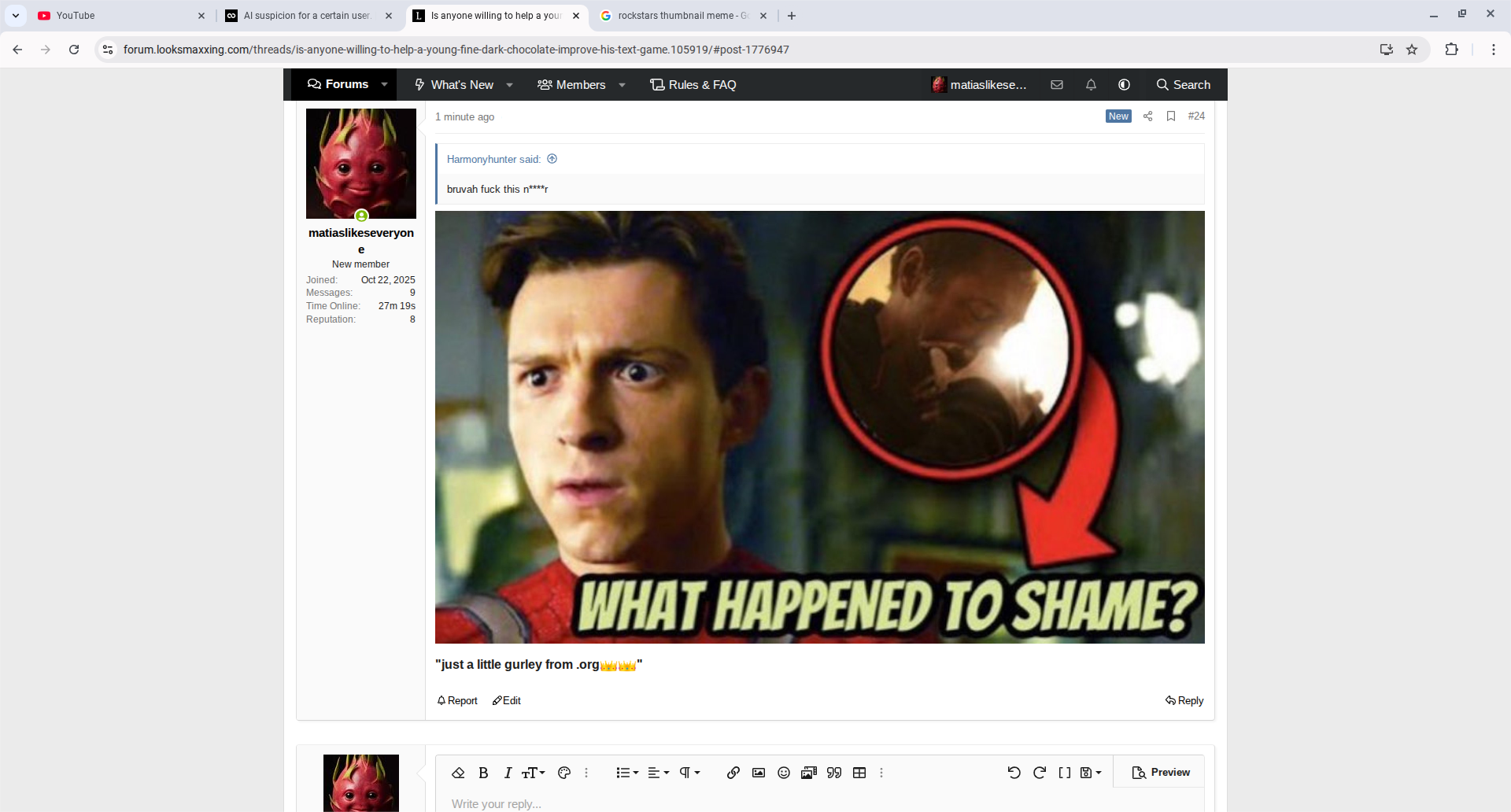Insert a quote block in the editor
This screenshot has width=1511, height=812.
coord(834,773)
